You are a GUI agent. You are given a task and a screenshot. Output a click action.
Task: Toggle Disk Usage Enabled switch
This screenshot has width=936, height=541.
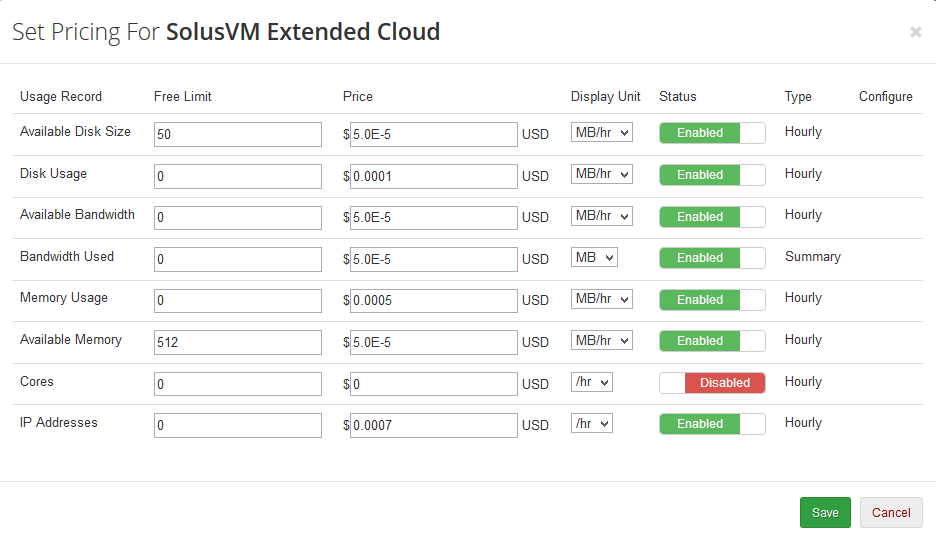coord(712,174)
